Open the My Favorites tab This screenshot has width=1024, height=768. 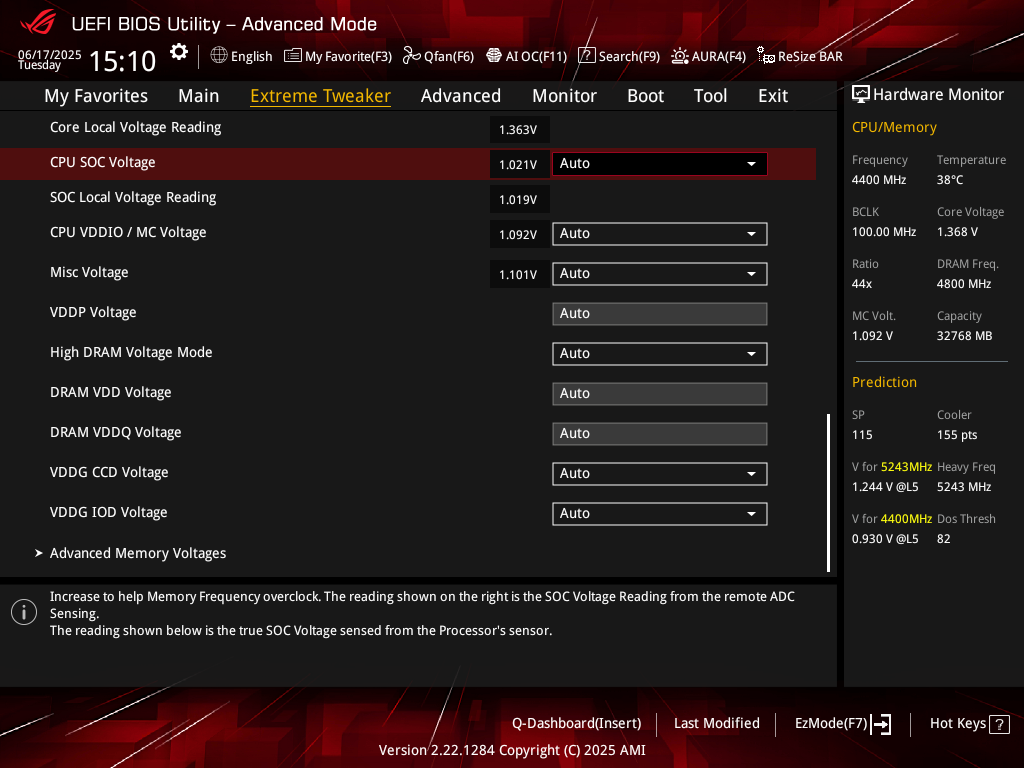96,96
